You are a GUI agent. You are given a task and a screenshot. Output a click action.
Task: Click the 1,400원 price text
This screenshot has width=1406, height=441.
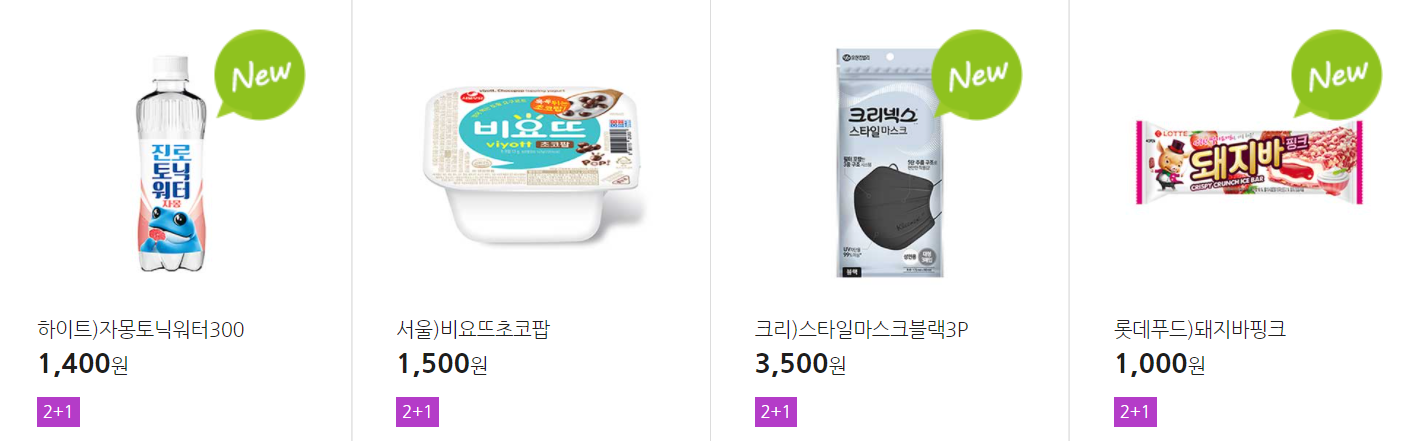coord(83,365)
